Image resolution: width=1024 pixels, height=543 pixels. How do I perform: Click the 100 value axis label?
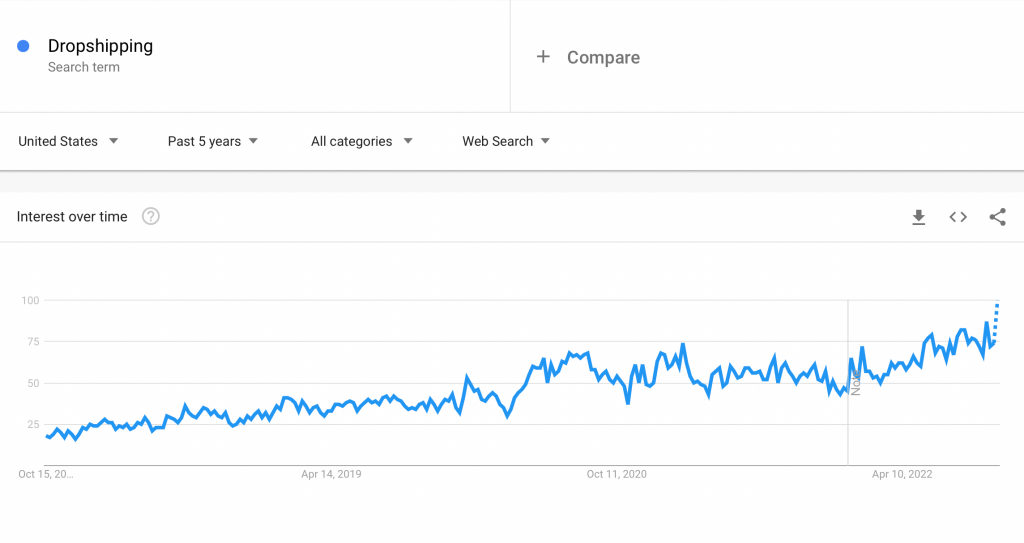coord(30,301)
